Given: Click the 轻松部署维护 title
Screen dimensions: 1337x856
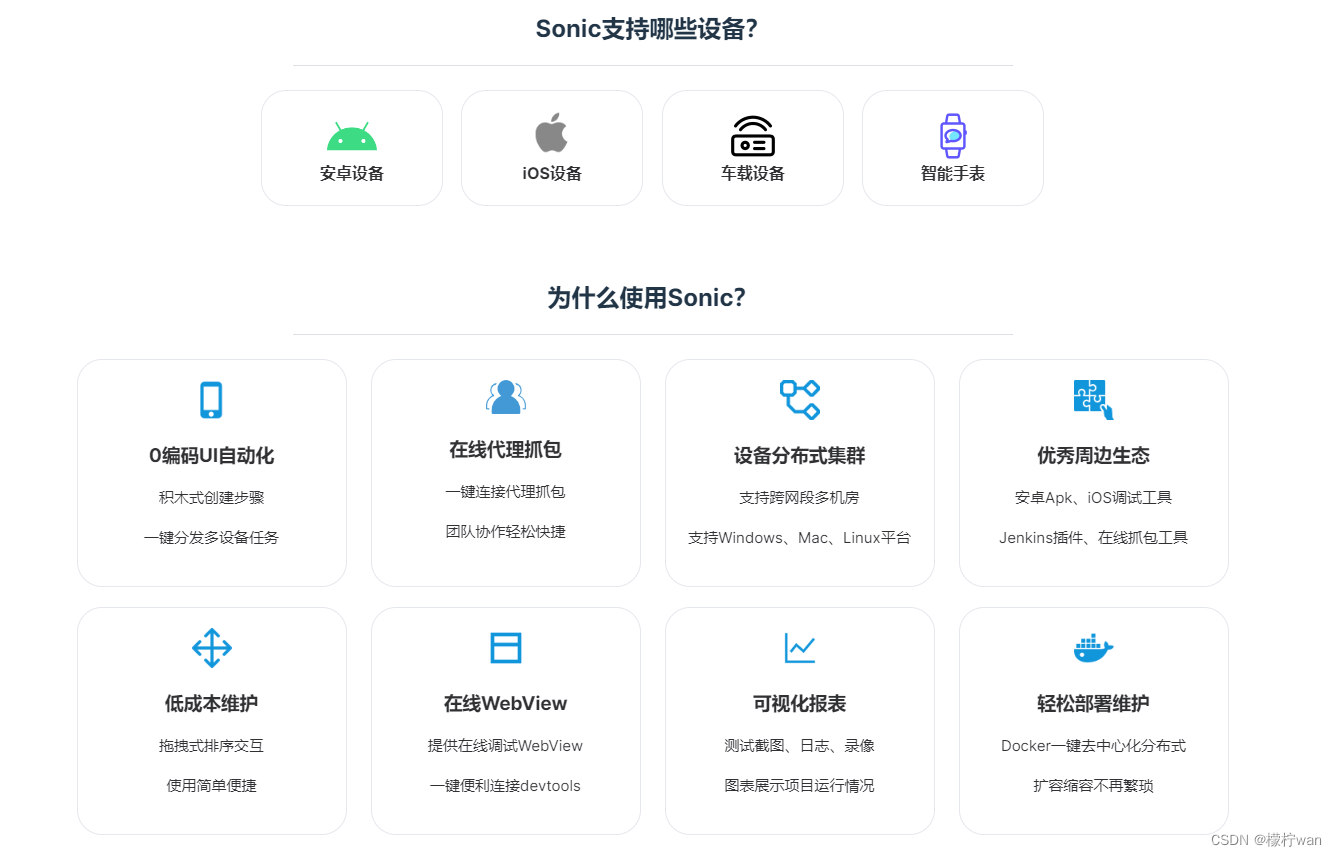Looking at the screenshot, I should pyautogui.click(x=1094, y=704).
